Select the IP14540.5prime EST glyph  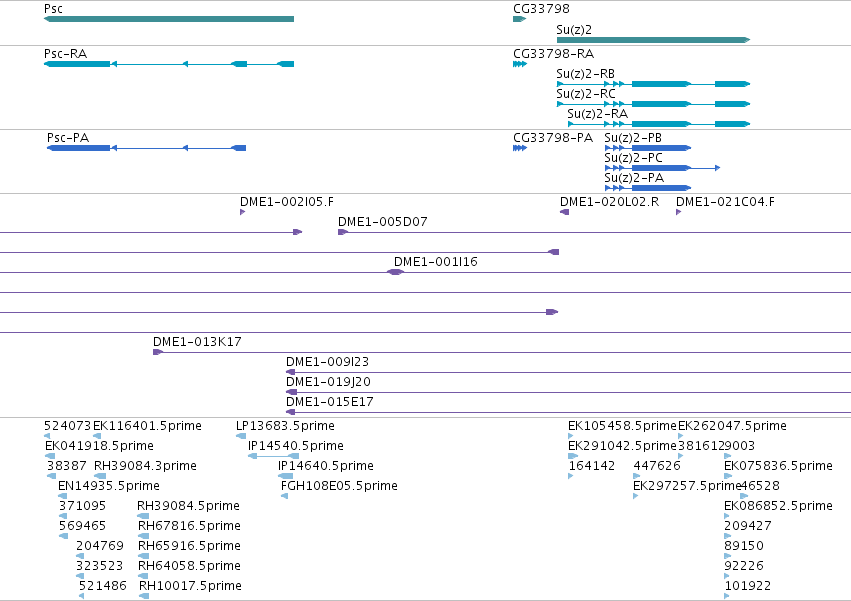[x=274, y=456]
